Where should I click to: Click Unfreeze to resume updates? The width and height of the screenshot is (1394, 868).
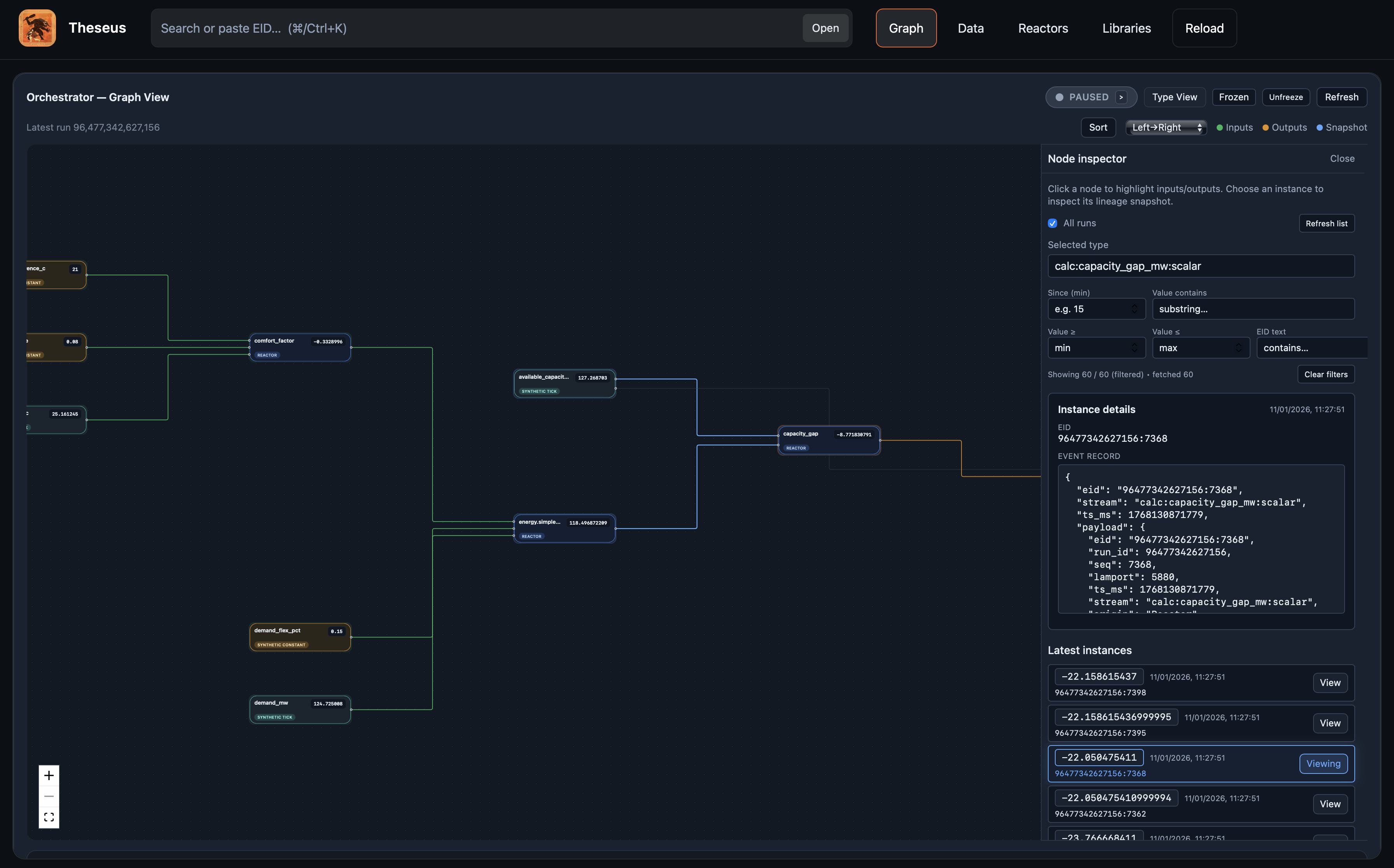[x=1285, y=97]
